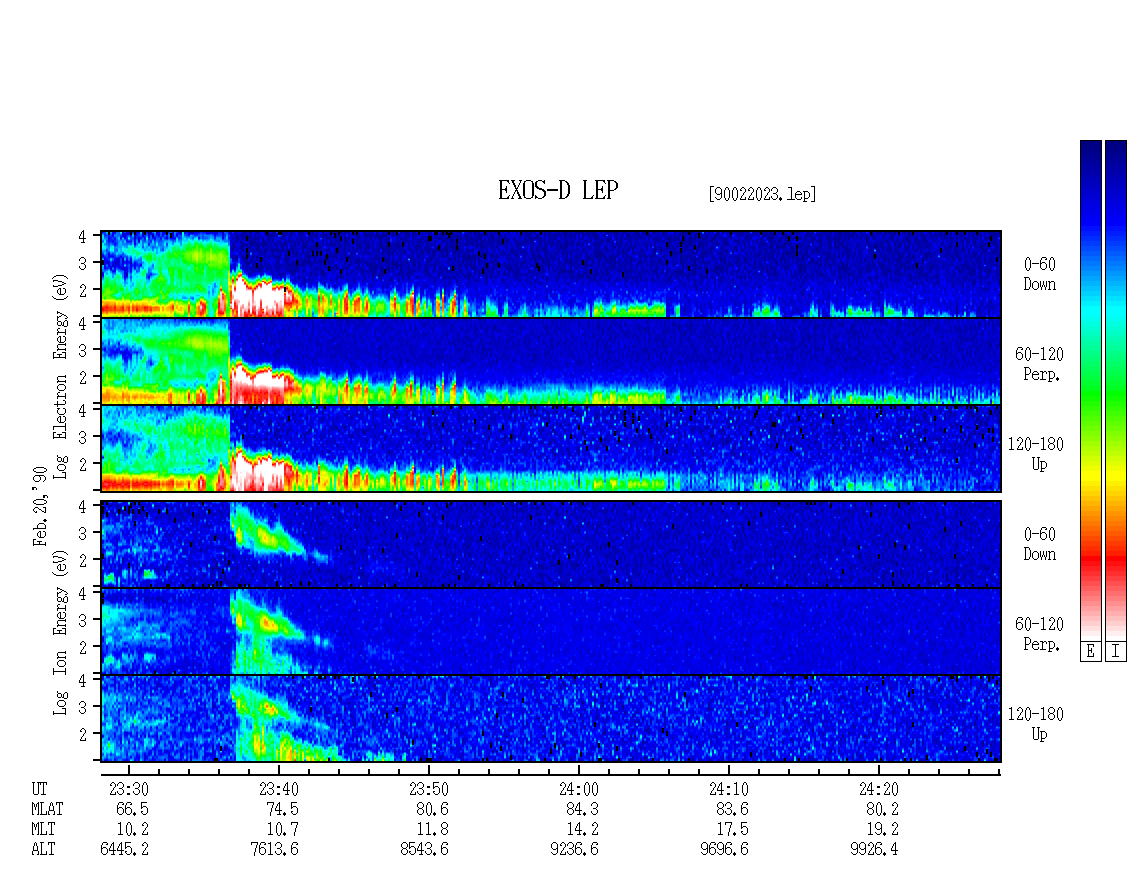Select the UT tick 24:10
The width and height of the screenshot is (1130, 875).
coord(729,789)
